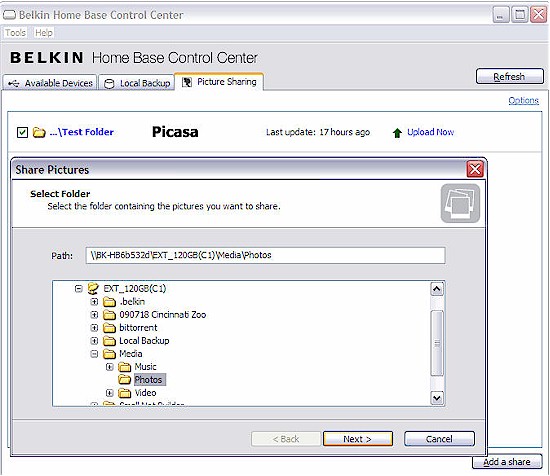
Task: Click the folder tree scroll up arrow
Action: click(437, 289)
